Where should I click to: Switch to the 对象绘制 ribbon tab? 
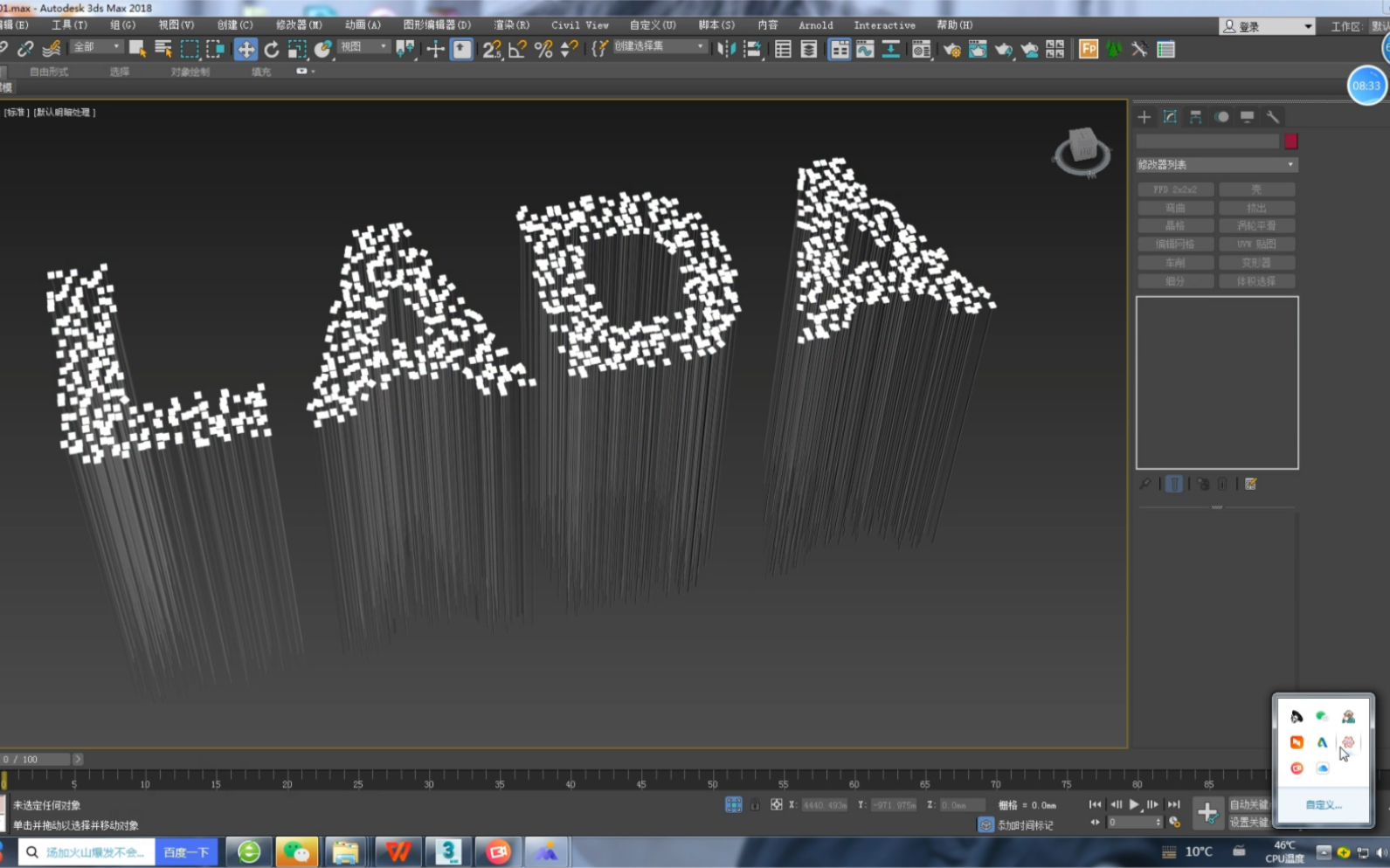(x=190, y=72)
